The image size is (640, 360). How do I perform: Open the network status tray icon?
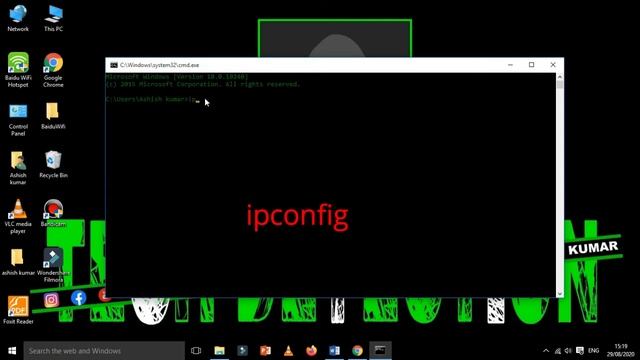tap(558, 351)
